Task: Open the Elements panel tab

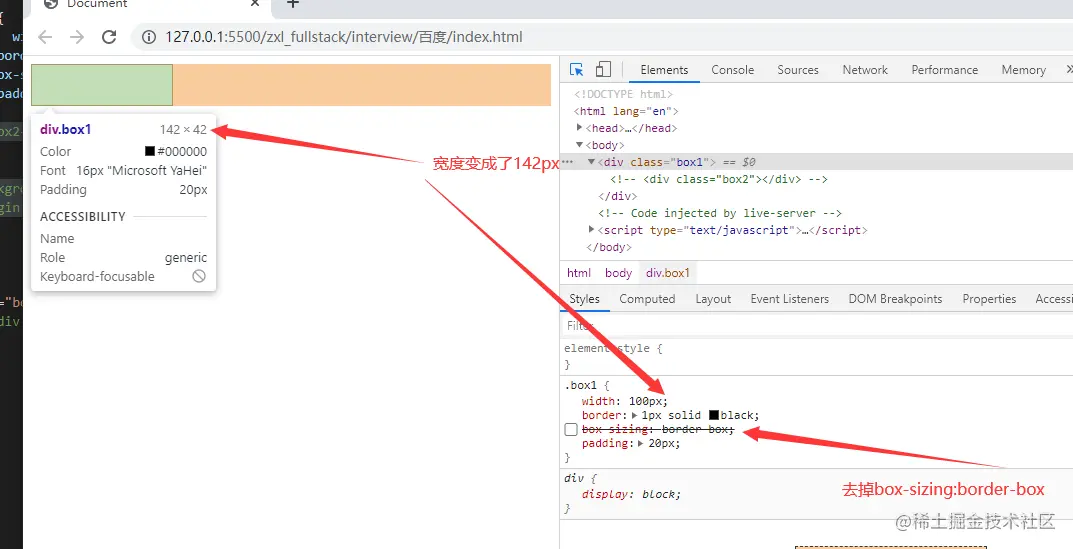Action: click(664, 70)
